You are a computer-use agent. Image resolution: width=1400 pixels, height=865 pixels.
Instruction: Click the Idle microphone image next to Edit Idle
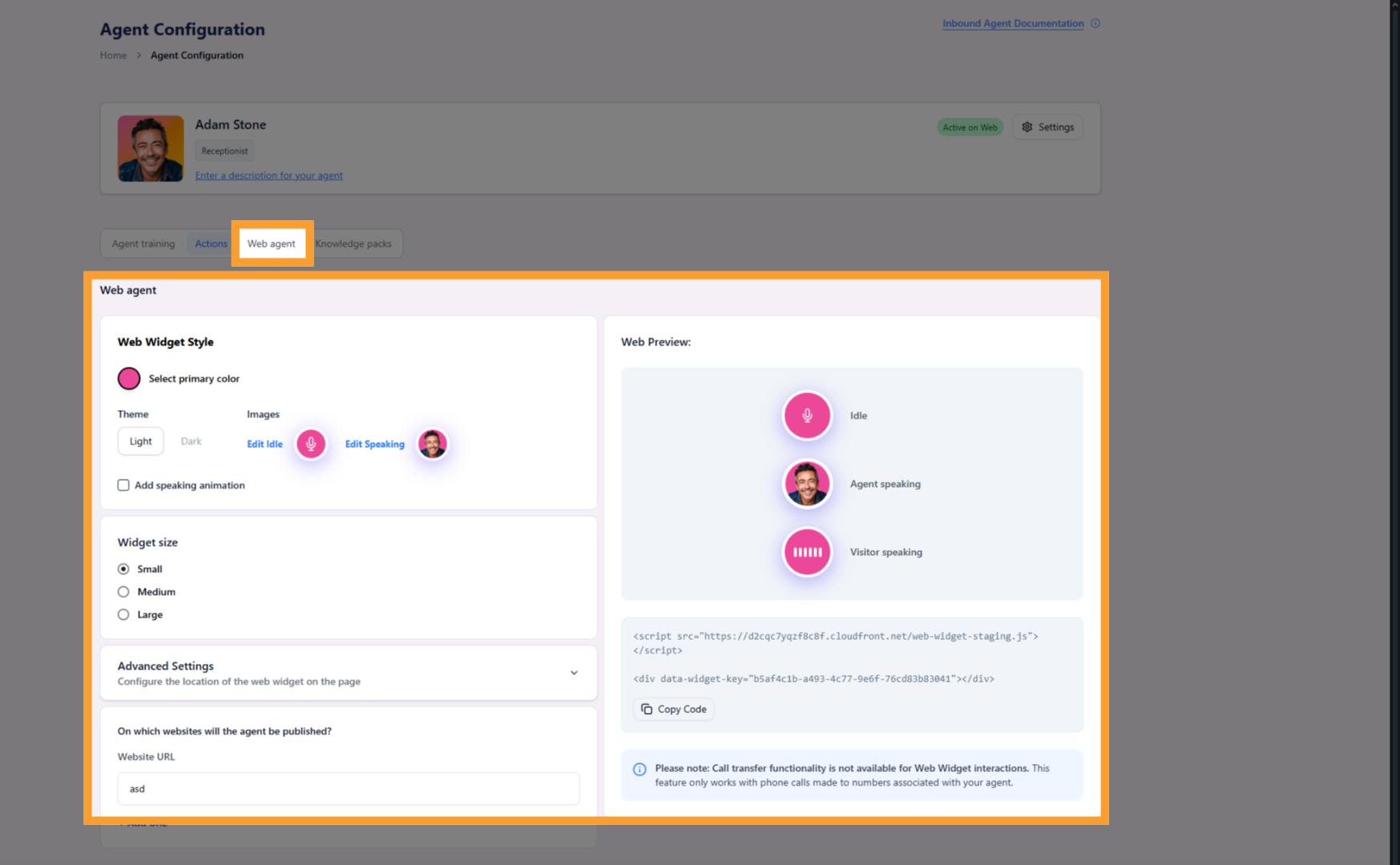[x=311, y=444]
